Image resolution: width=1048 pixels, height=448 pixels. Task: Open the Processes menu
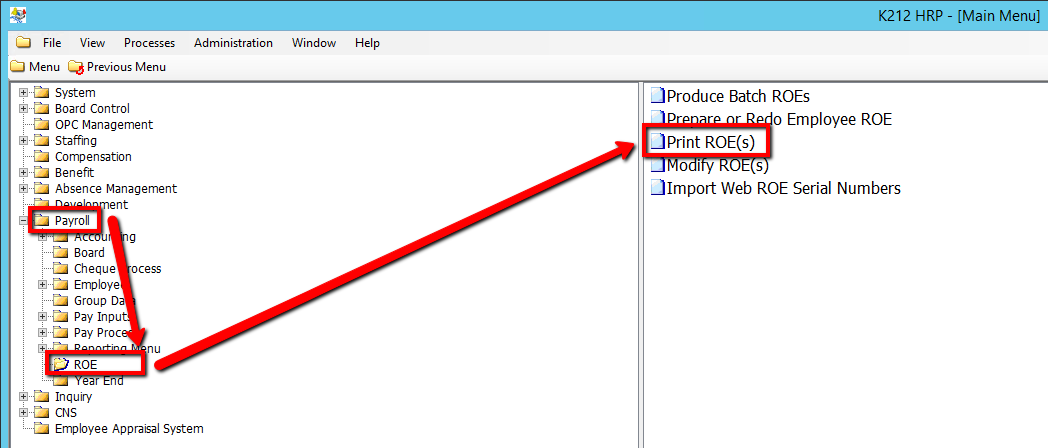pyautogui.click(x=149, y=43)
